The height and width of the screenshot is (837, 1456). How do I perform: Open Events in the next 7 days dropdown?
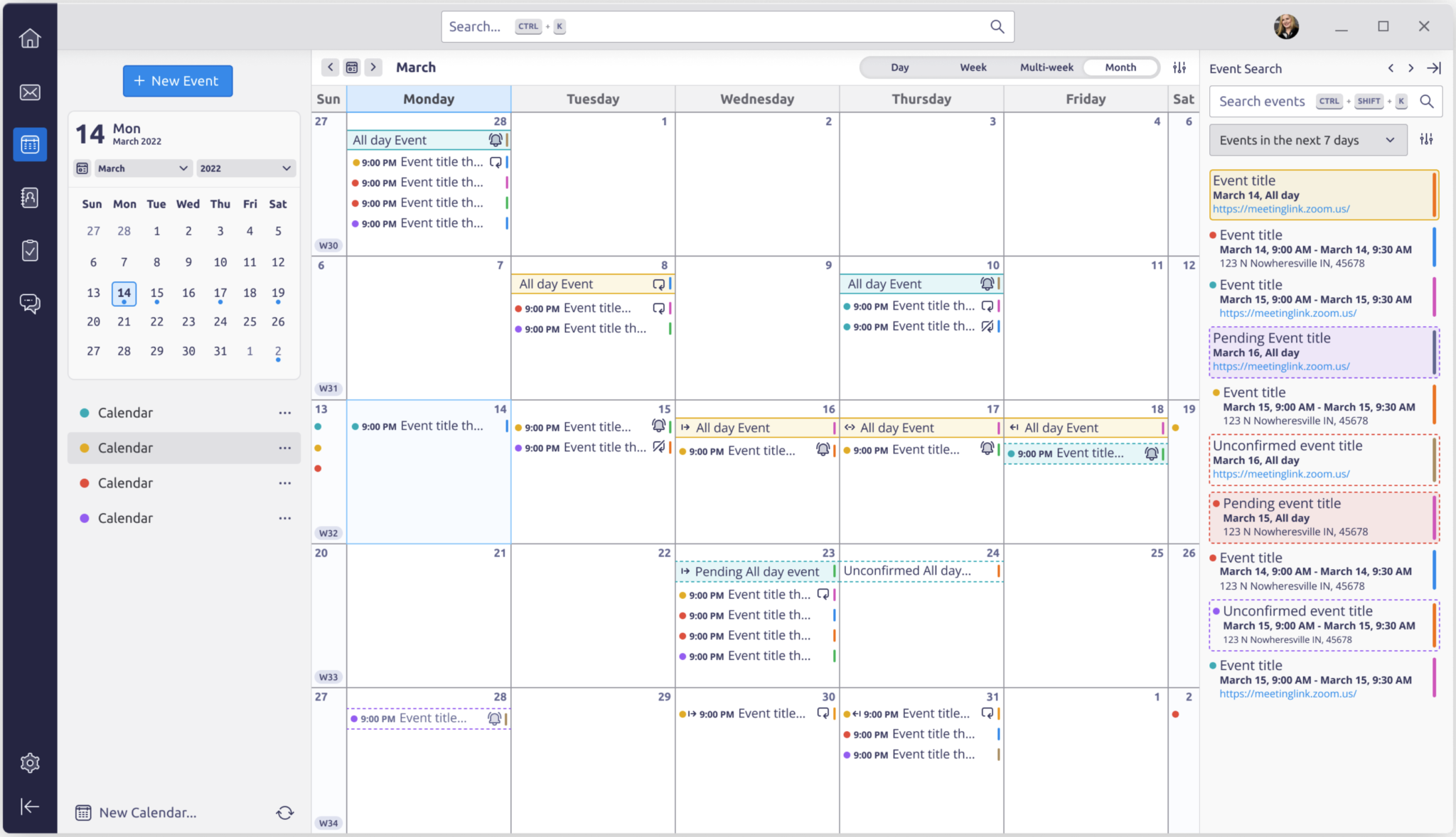pyautogui.click(x=1304, y=140)
